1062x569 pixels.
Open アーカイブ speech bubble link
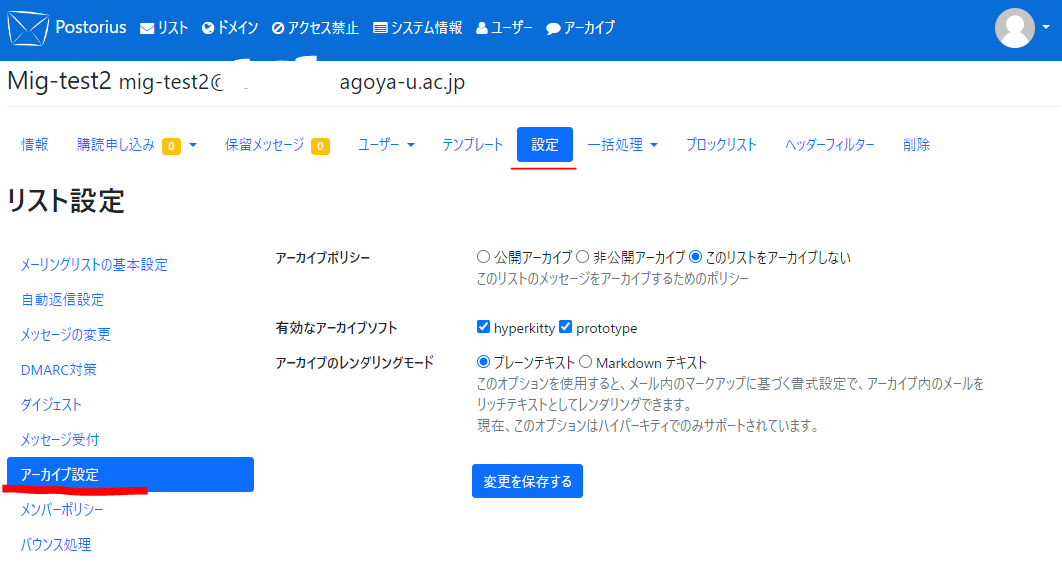[580, 28]
